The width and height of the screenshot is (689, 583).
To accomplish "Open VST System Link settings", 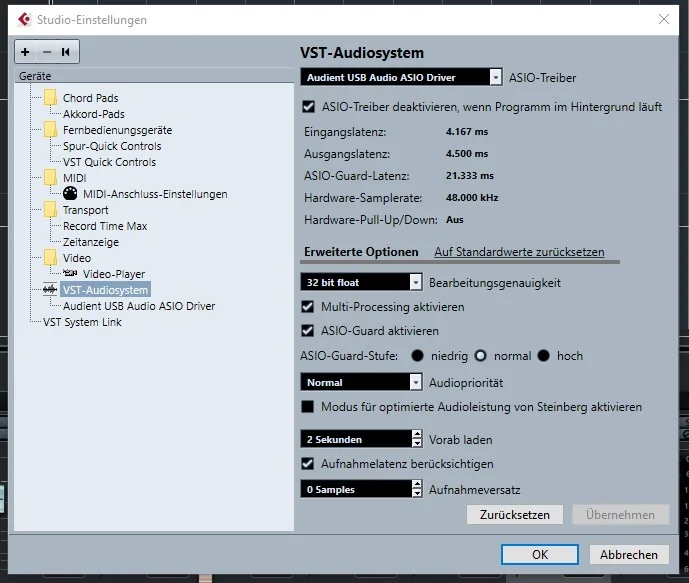I will (x=82, y=322).
